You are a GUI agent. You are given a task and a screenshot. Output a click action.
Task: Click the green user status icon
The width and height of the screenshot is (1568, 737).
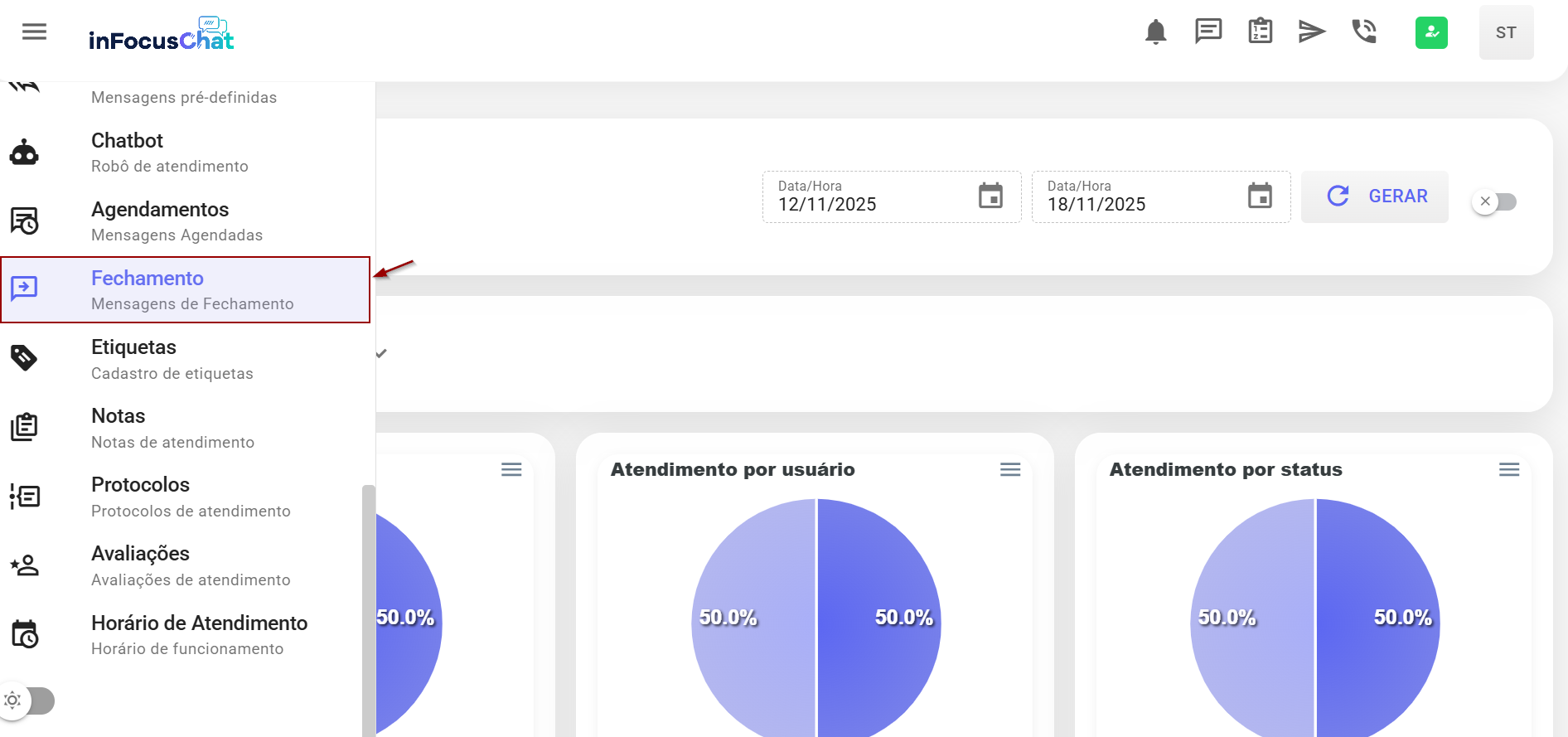click(x=1431, y=33)
